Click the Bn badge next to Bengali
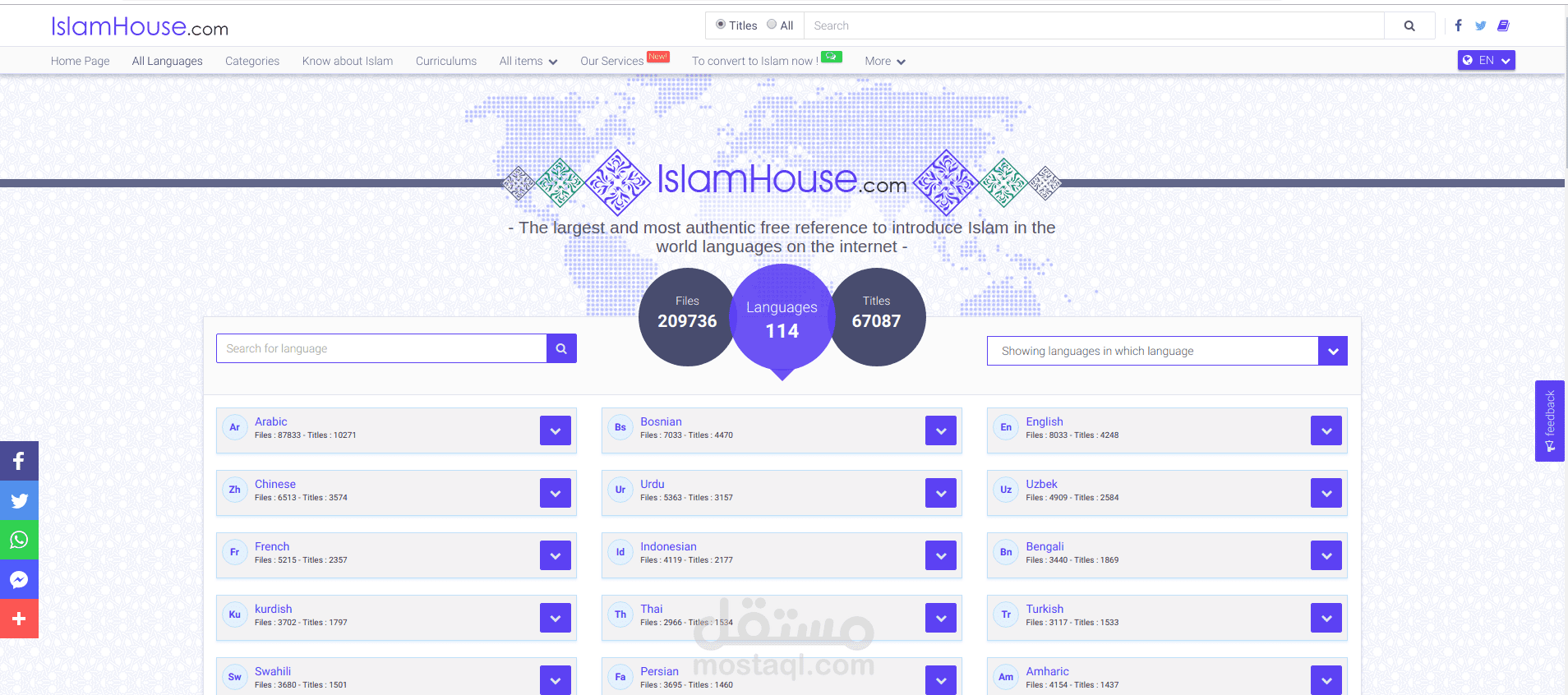The width and height of the screenshot is (1568, 695). [x=1006, y=552]
